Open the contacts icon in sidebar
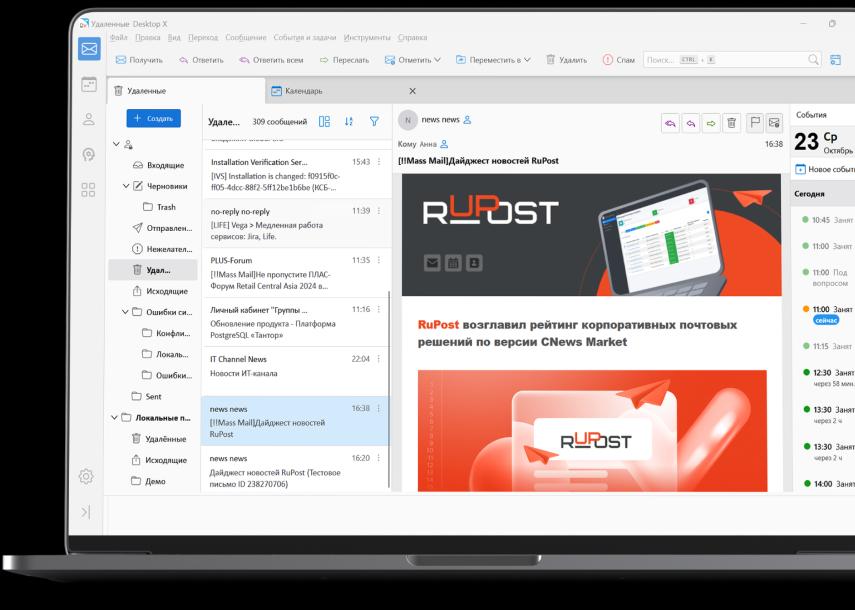 89,119
